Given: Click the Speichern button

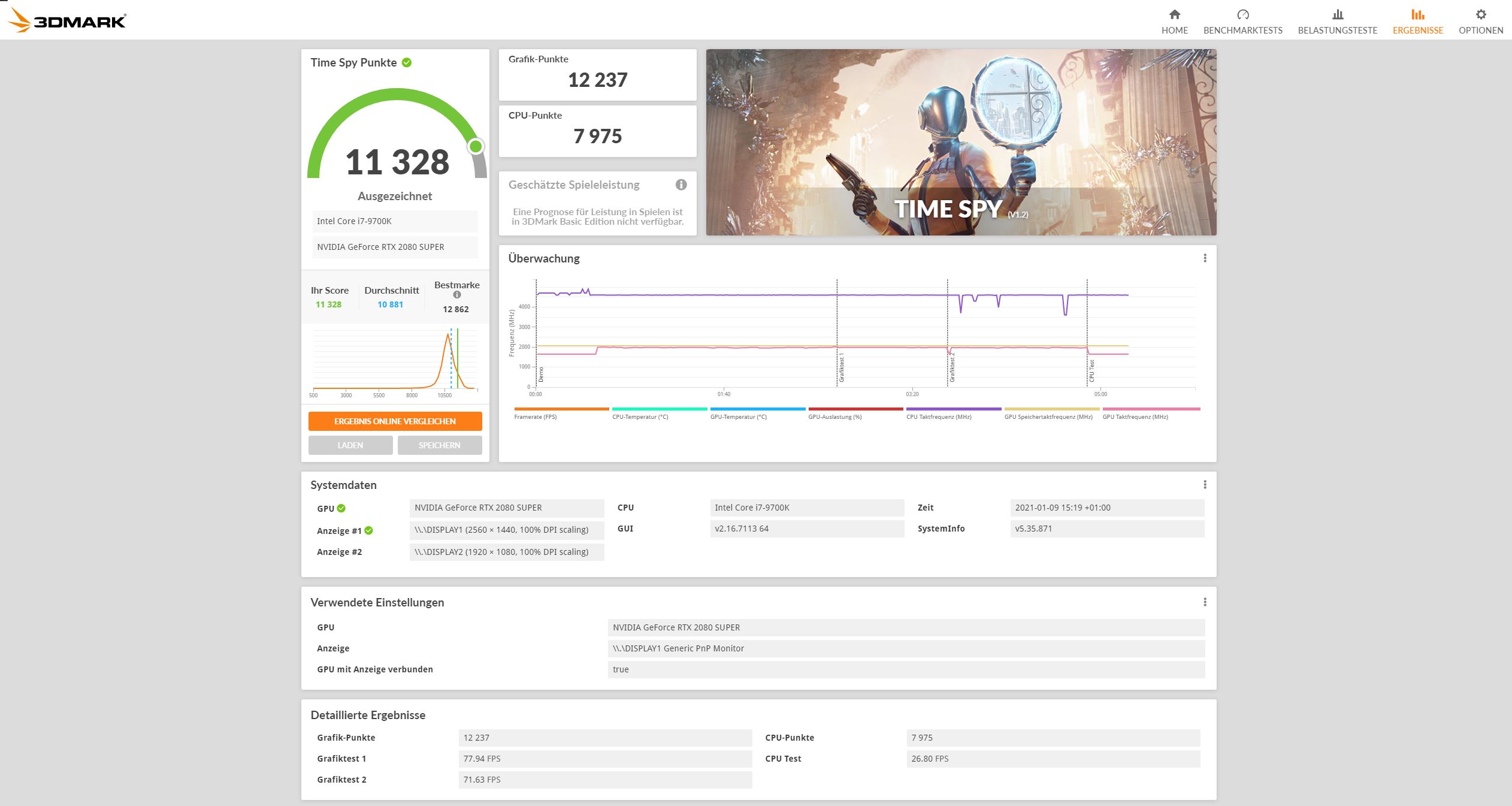Looking at the screenshot, I should pos(439,445).
